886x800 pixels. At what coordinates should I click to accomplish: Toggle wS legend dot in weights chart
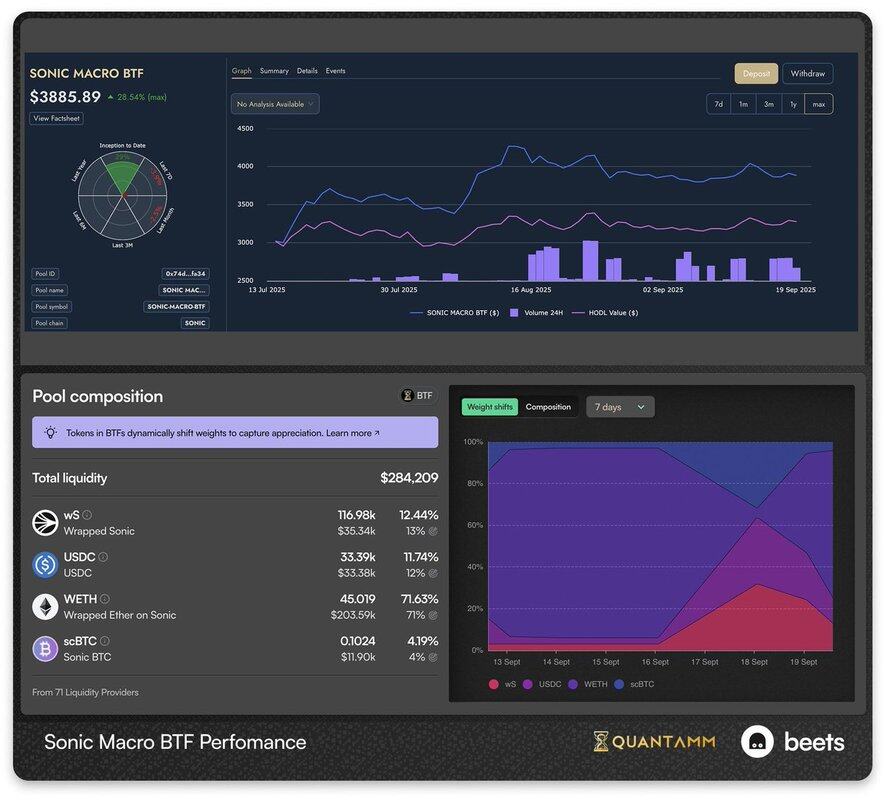494,684
